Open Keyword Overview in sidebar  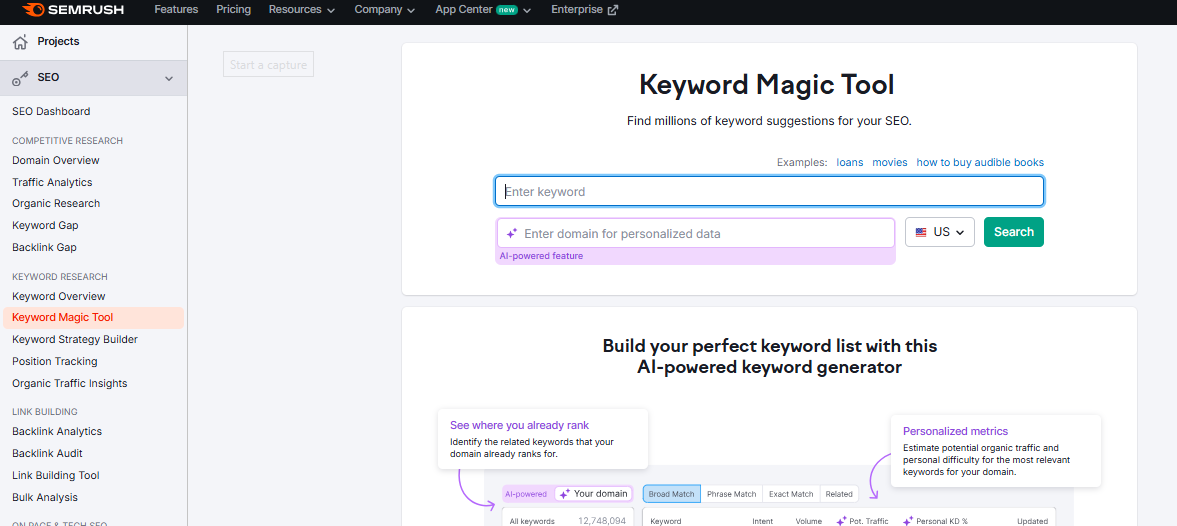pos(59,296)
